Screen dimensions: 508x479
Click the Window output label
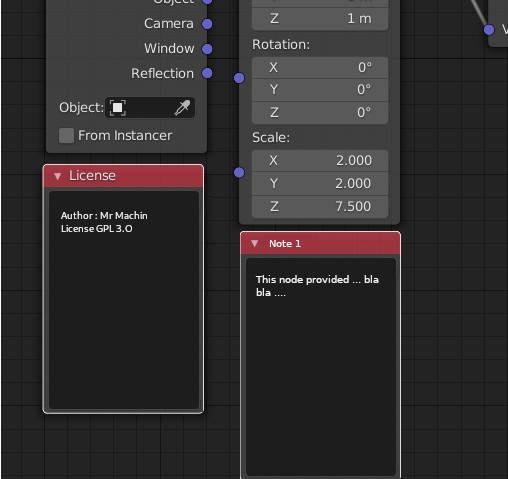[x=169, y=49]
